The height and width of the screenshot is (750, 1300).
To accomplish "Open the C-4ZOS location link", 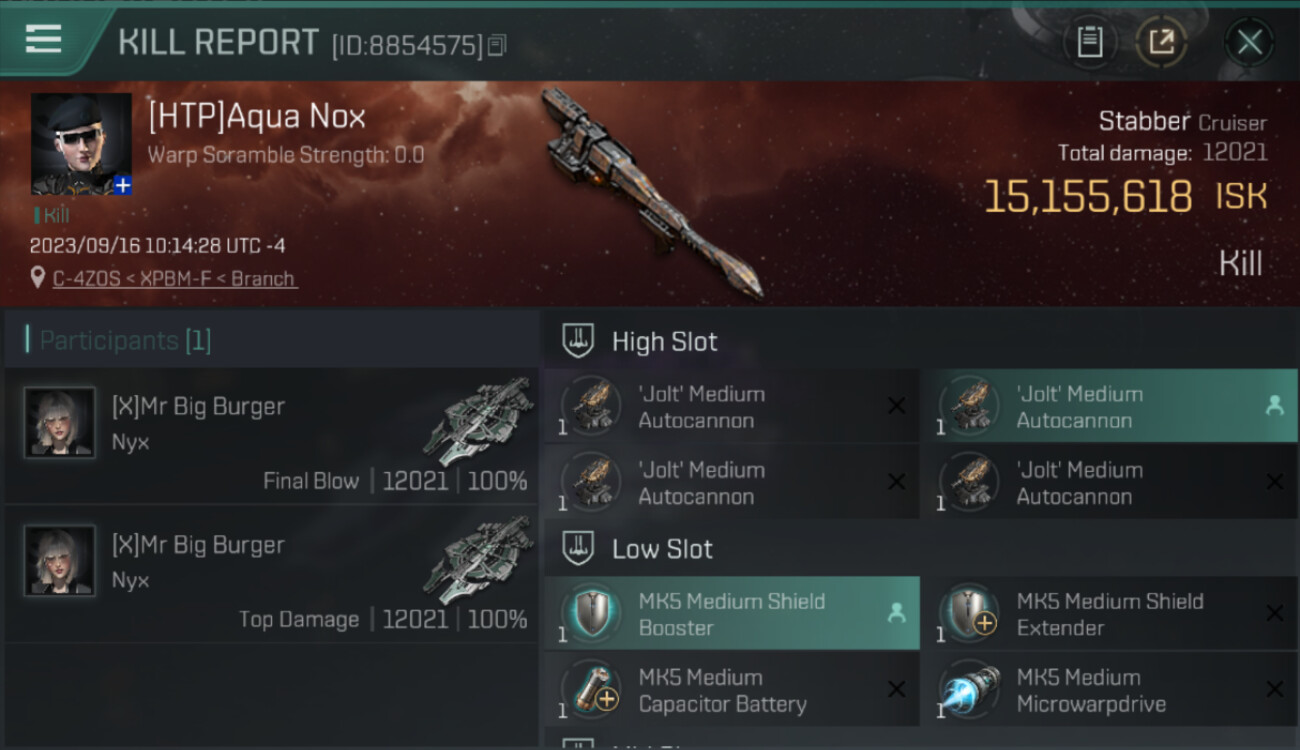I will tap(174, 279).
